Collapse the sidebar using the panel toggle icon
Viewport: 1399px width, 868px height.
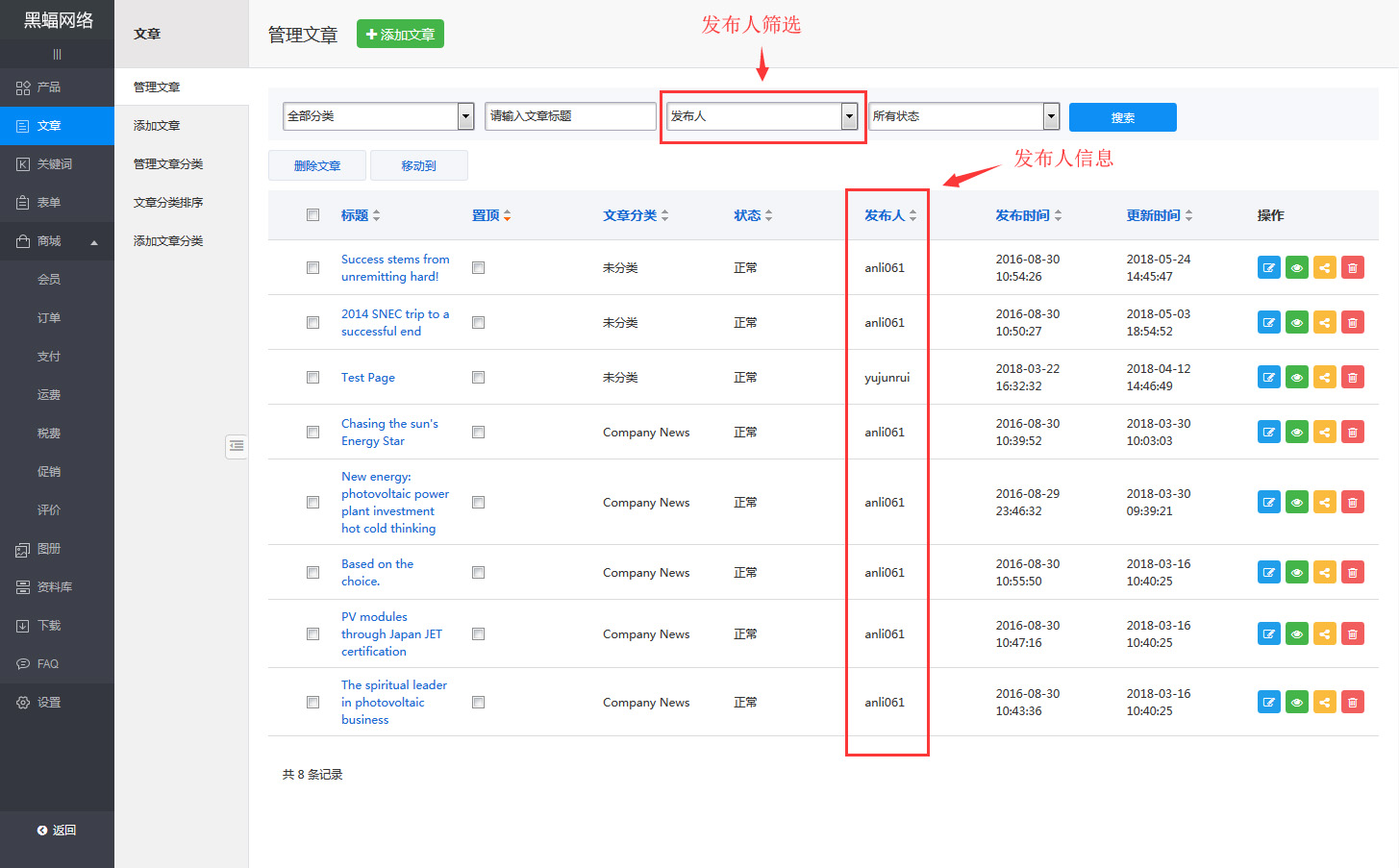pyautogui.click(x=237, y=446)
